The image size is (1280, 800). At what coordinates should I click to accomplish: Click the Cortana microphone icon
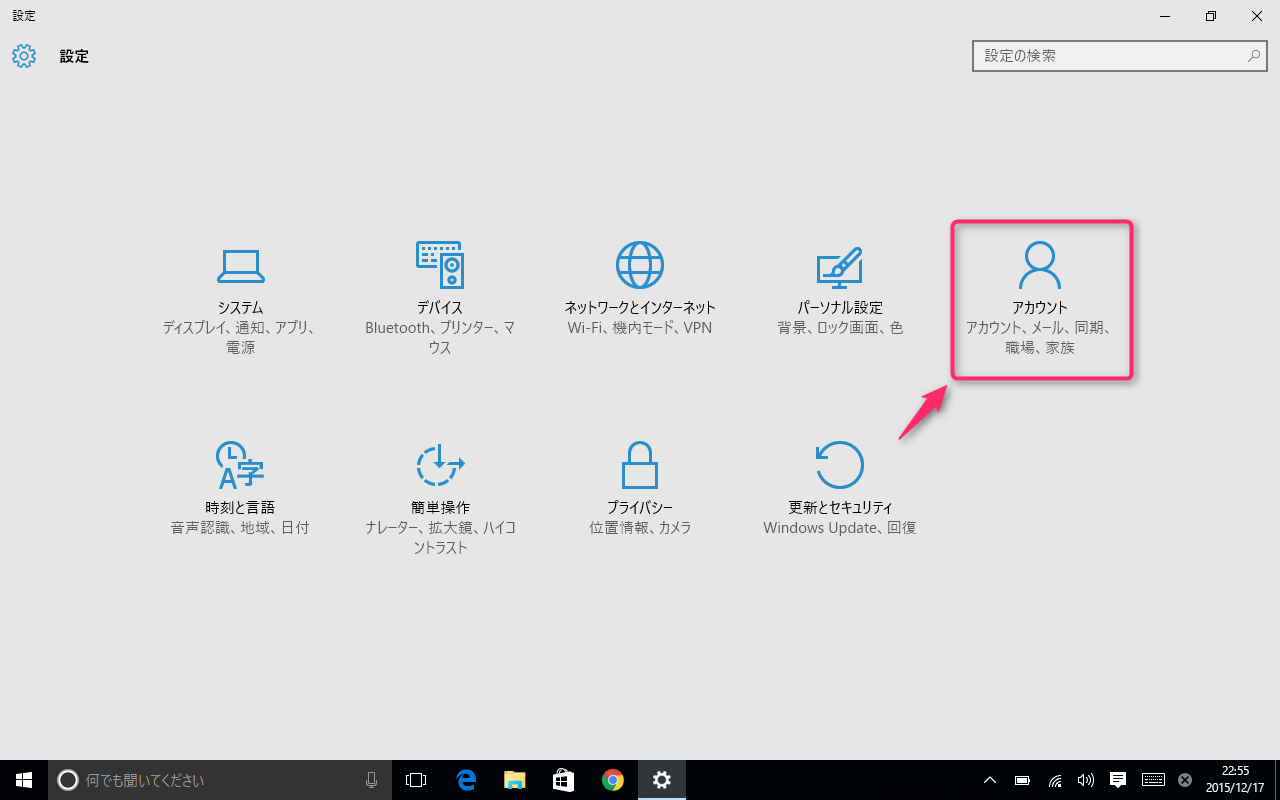click(x=371, y=780)
